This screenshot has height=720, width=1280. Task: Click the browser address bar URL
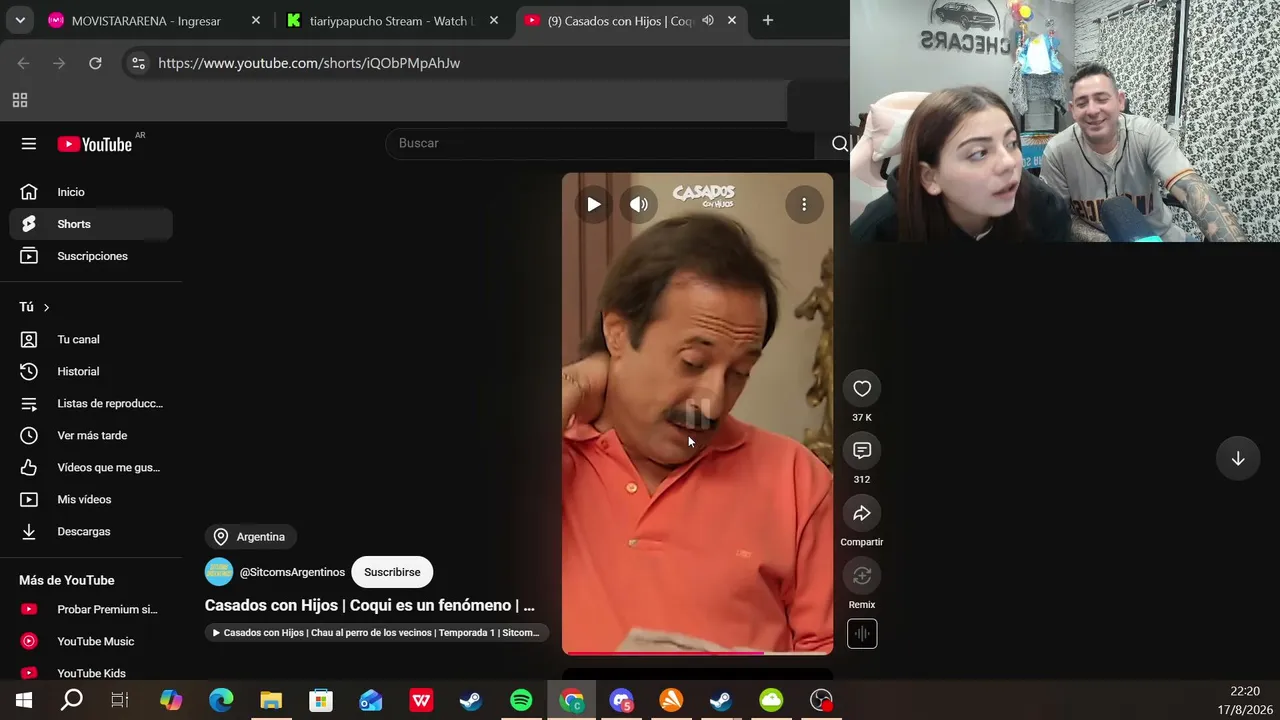click(x=309, y=63)
